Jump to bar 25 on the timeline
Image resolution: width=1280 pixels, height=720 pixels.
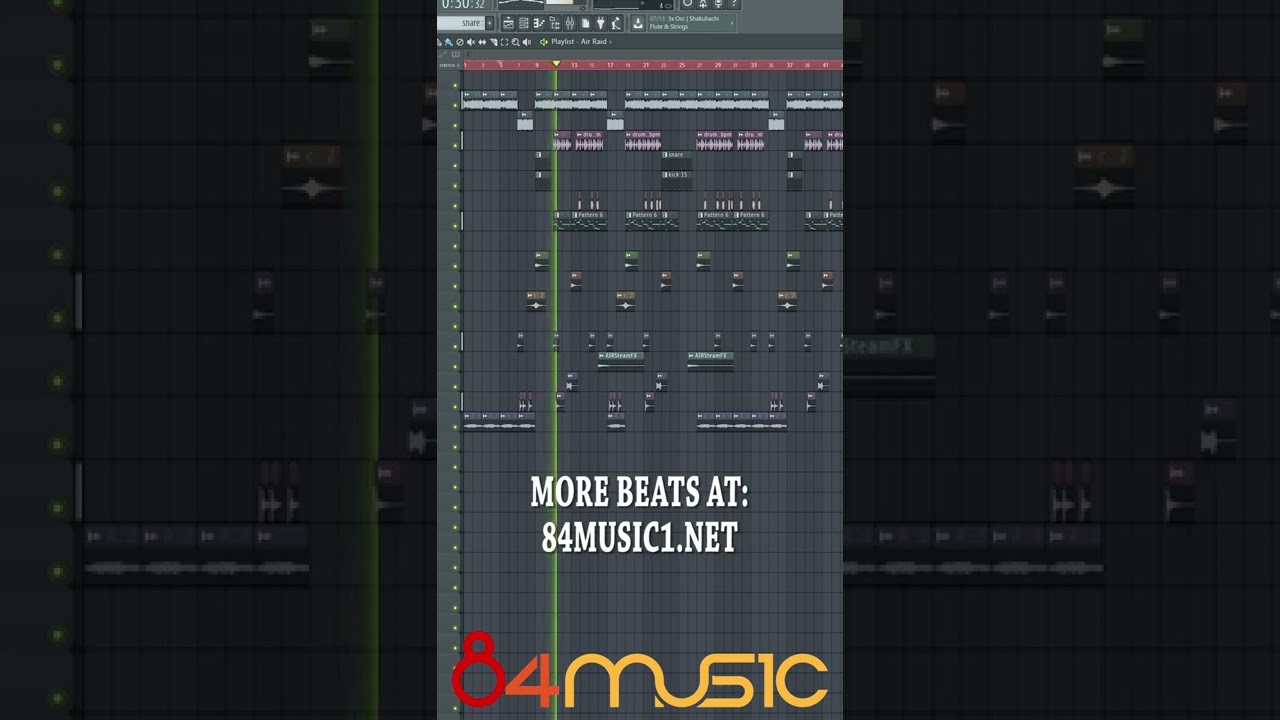click(682, 65)
